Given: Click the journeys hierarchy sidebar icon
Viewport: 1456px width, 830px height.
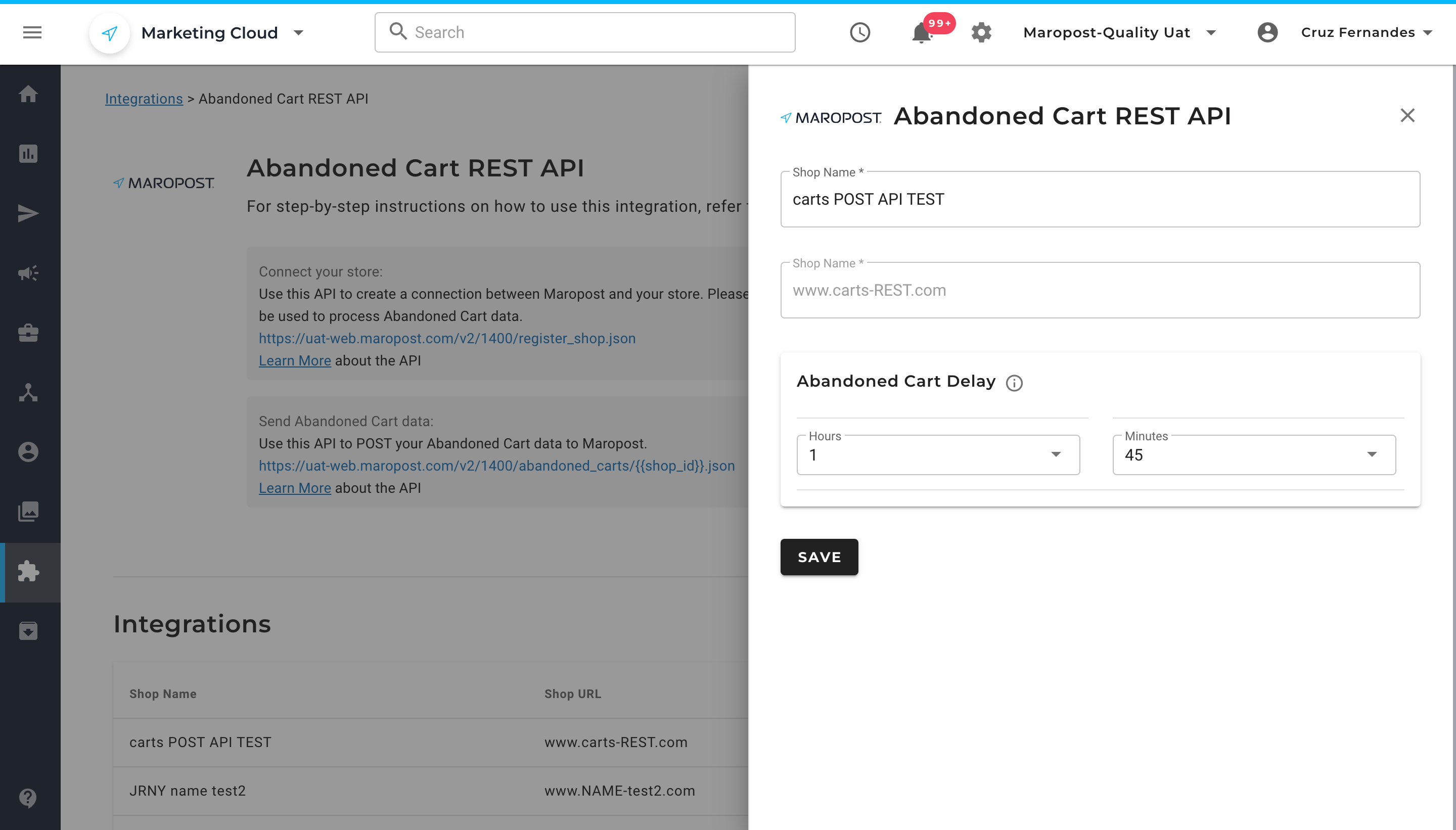Looking at the screenshot, I should 28,393.
